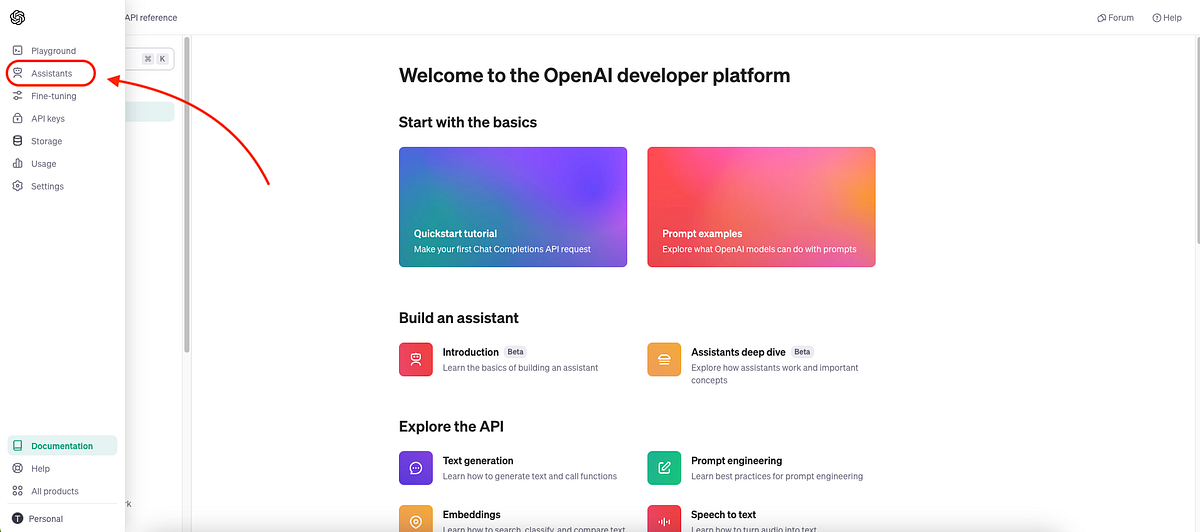The width and height of the screenshot is (1200, 532).
Task: Click the API keys lock icon
Action: (x=18, y=118)
